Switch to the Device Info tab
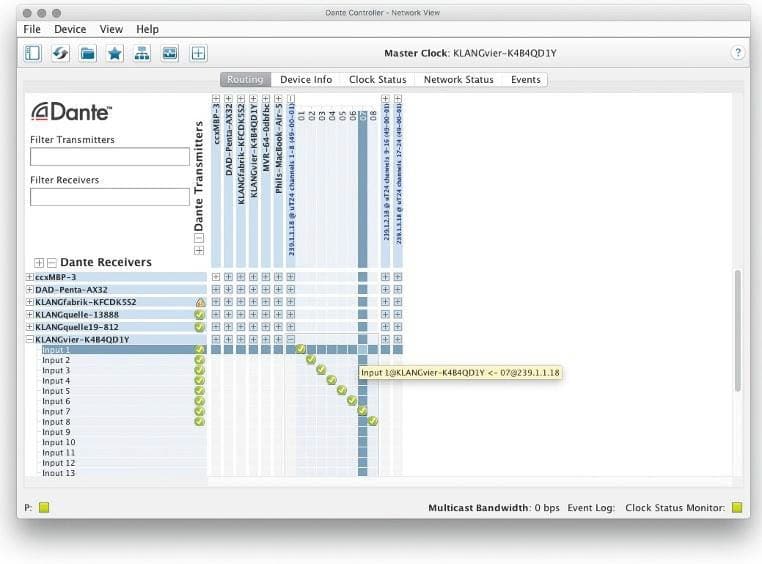Image resolution: width=762 pixels, height=564 pixels. (x=306, y=79)
